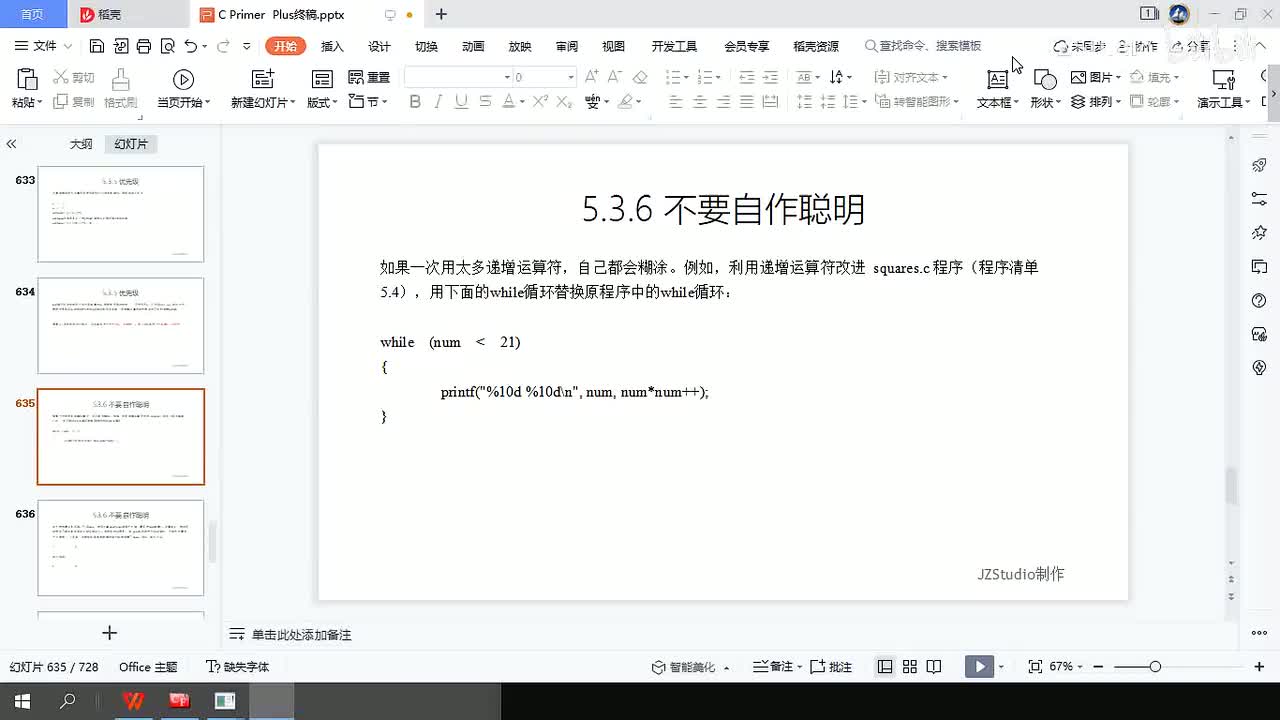Click the 新建幻灯片 new slide icon

[262, 80]
